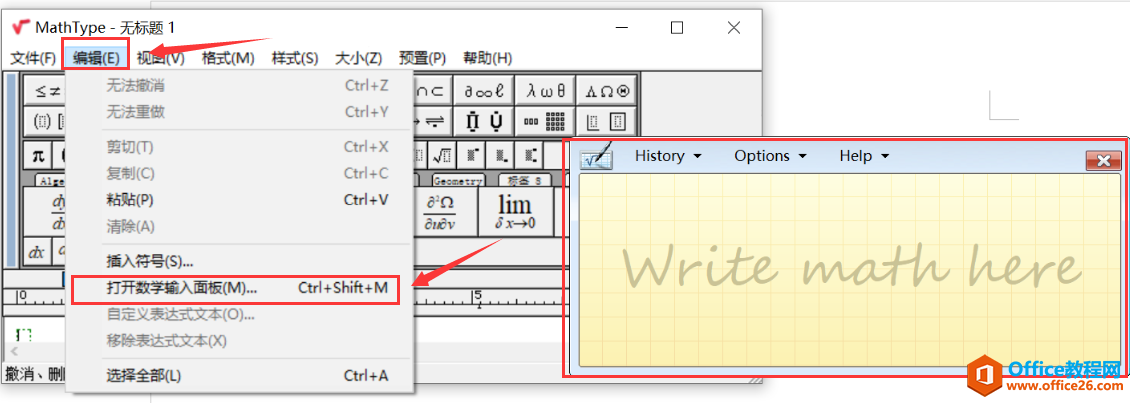Screen dimensions: 1130x403
Task: Insert the ∂²Ω partial derivative expression
Action: click(x=441, y=211)
